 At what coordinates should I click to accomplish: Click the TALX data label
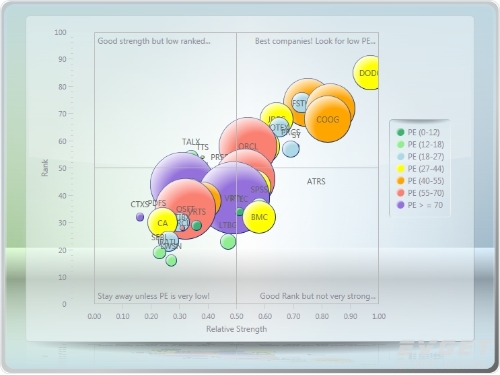[191, 142]
